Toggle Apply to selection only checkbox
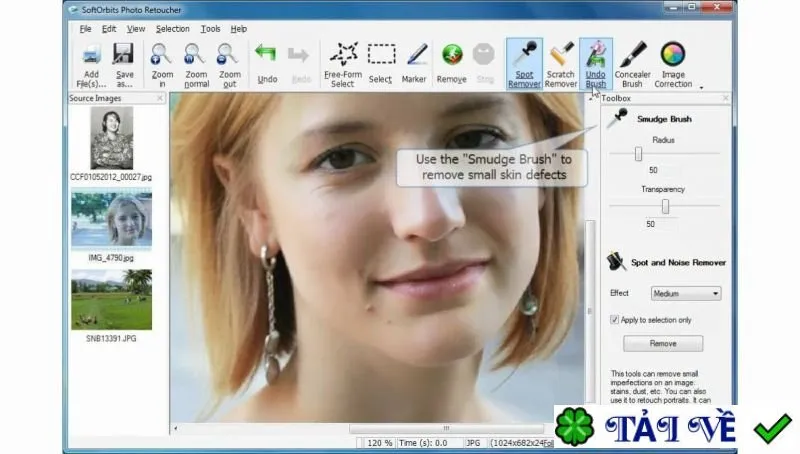 click(x=614, y=320)
